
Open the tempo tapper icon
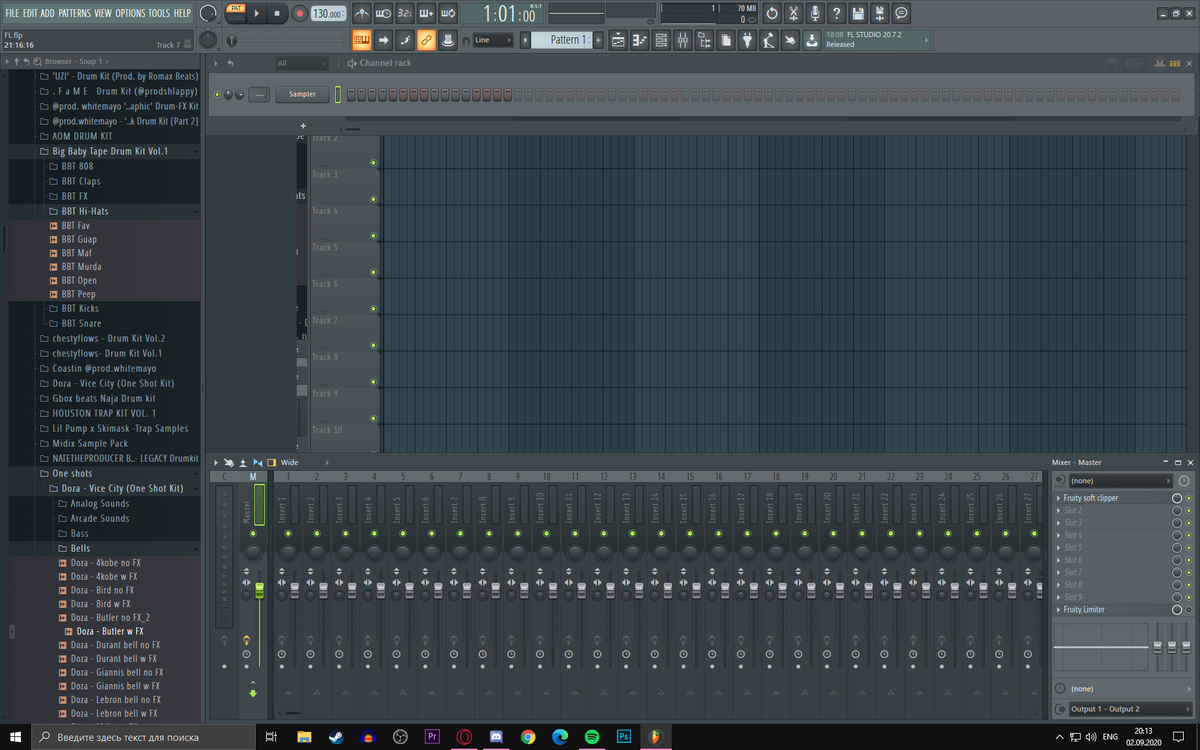click(768, 40)
